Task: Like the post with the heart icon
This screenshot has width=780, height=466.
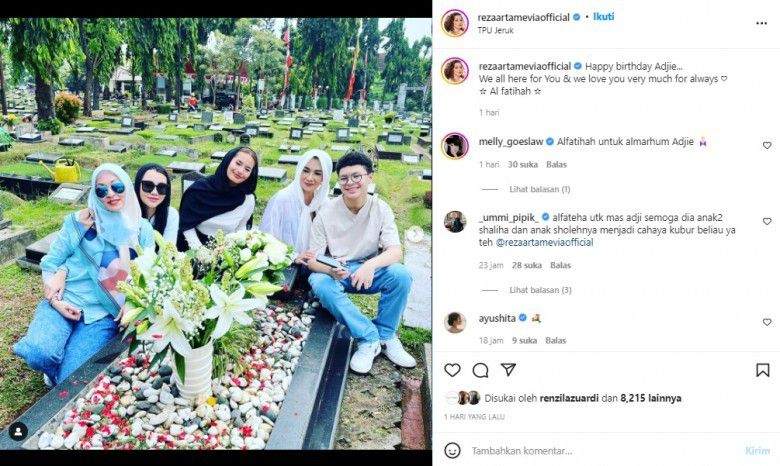Action: coord(452,370)
